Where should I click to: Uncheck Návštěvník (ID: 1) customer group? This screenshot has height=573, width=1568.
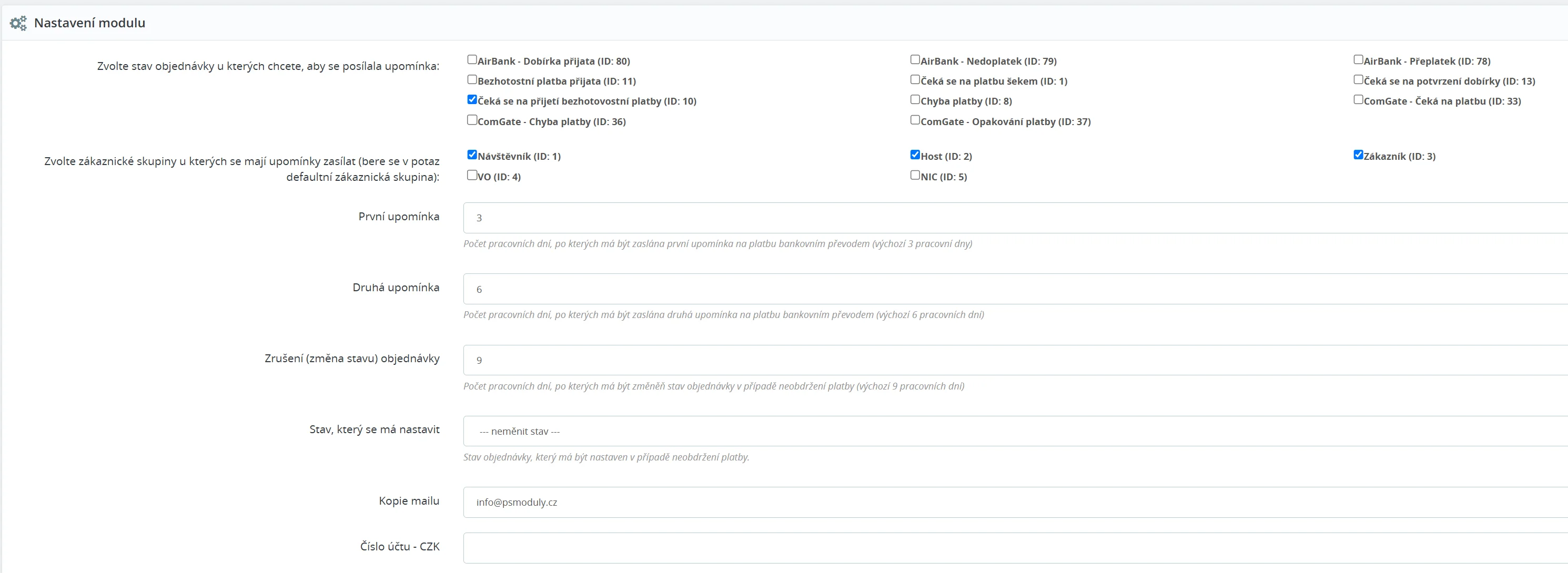click(x=472, y=155)
